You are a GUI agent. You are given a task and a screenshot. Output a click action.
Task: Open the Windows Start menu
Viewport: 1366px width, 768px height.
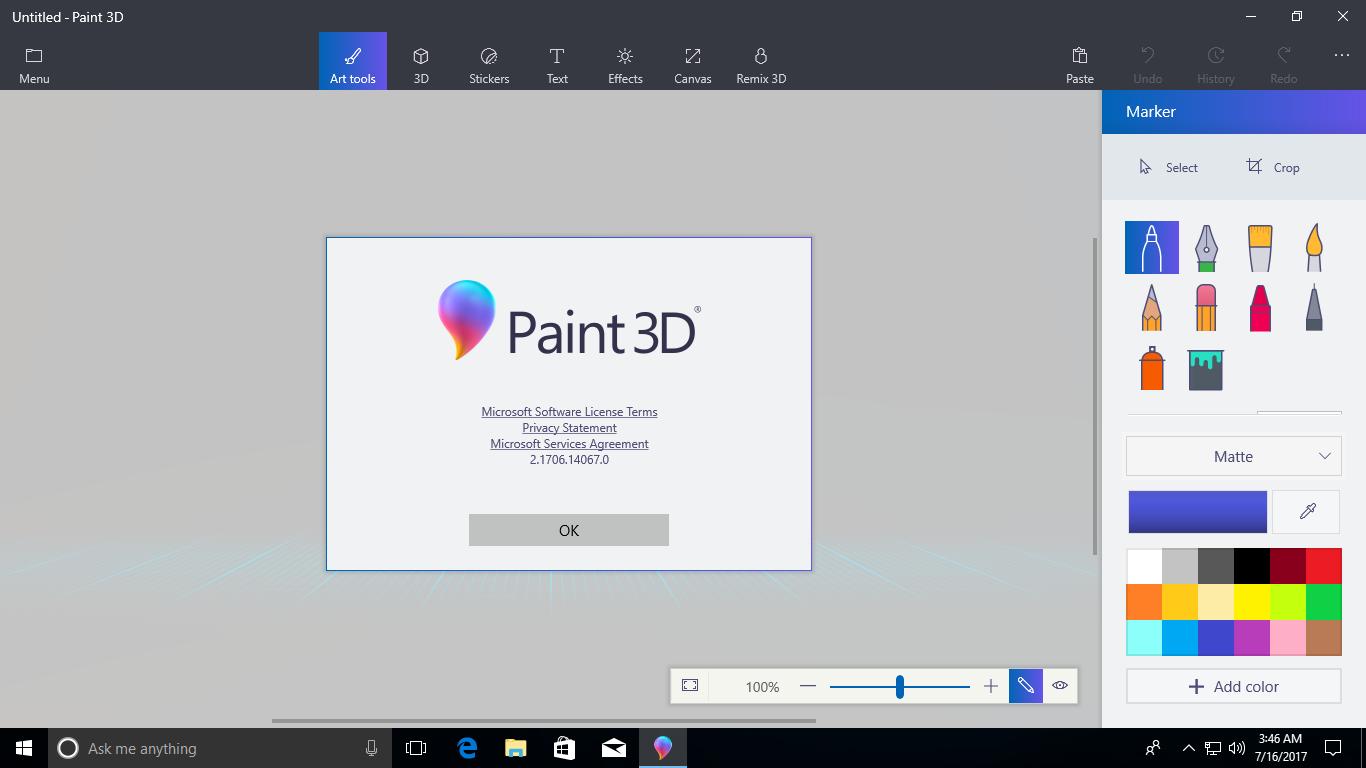(x=24, y=748)
